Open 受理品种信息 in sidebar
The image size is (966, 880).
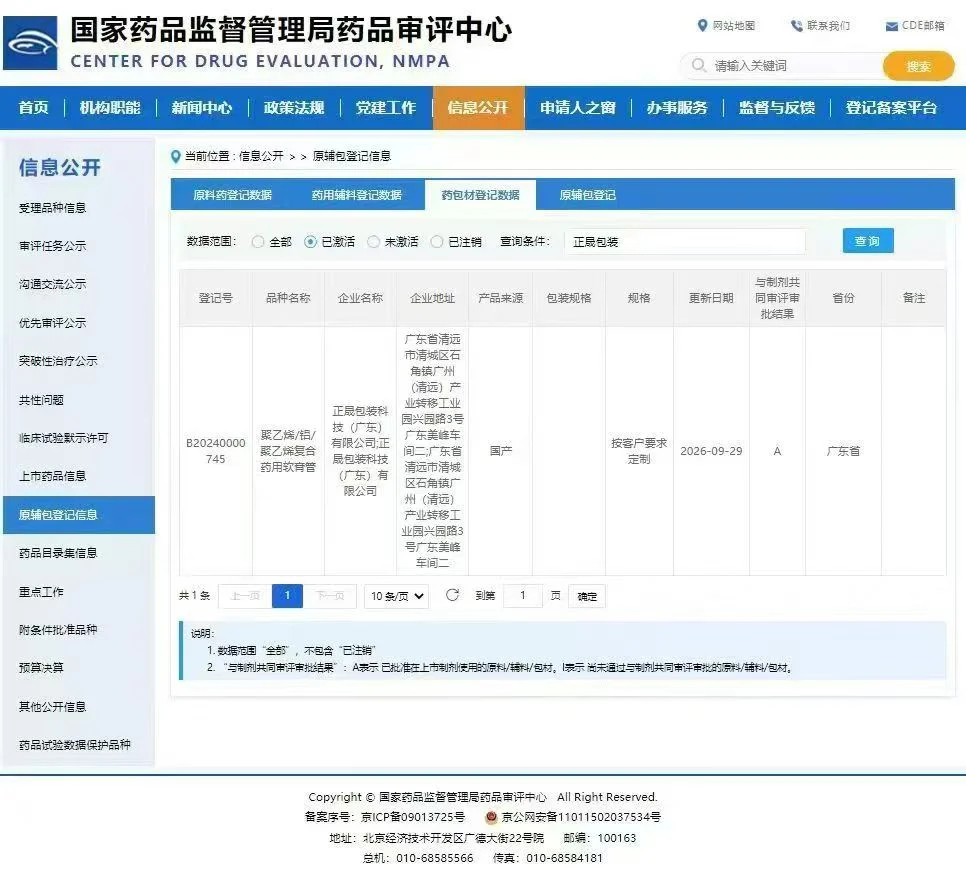click(x=52, y=208)
